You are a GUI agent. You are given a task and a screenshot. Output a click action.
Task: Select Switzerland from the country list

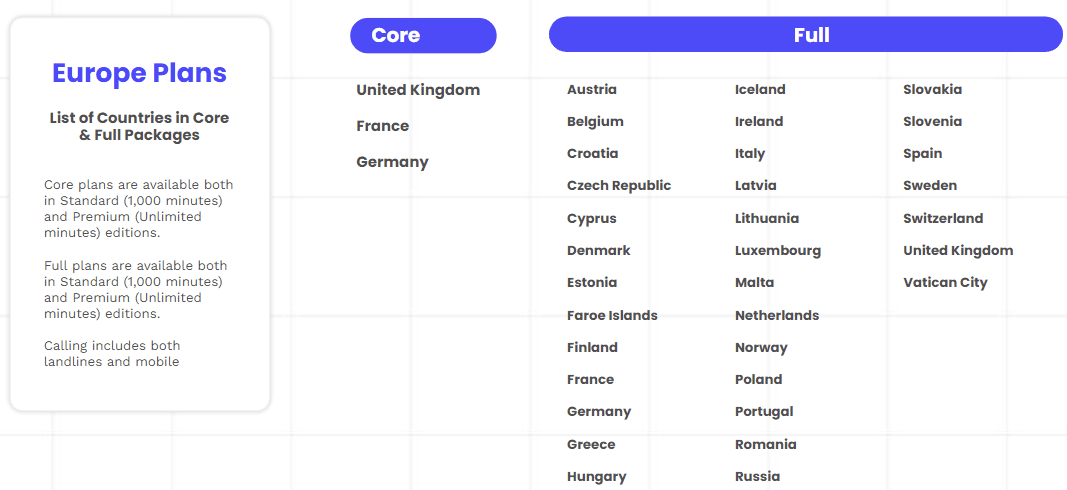point(942,218)
